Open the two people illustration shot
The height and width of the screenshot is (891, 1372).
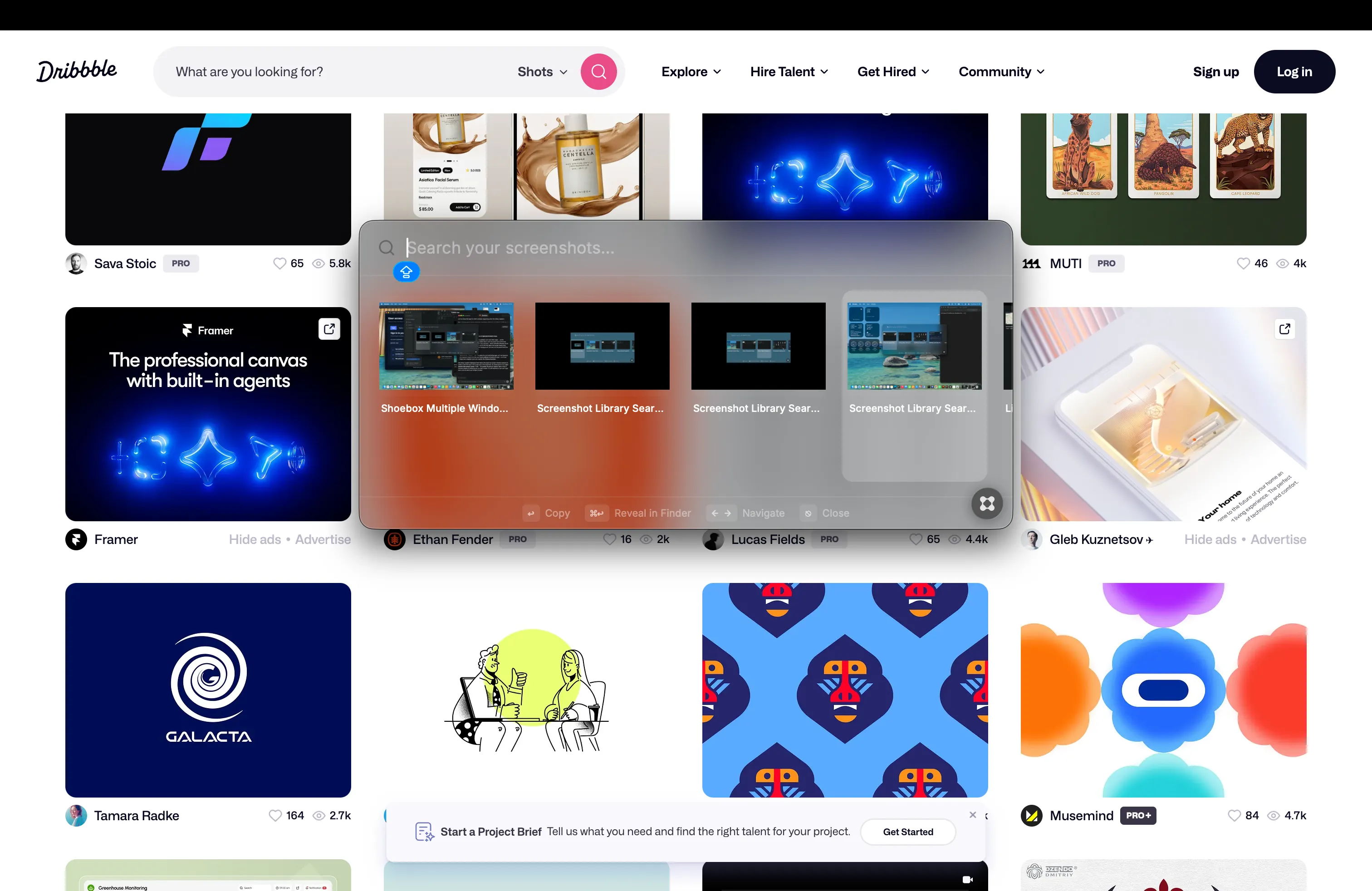[527, 690]
